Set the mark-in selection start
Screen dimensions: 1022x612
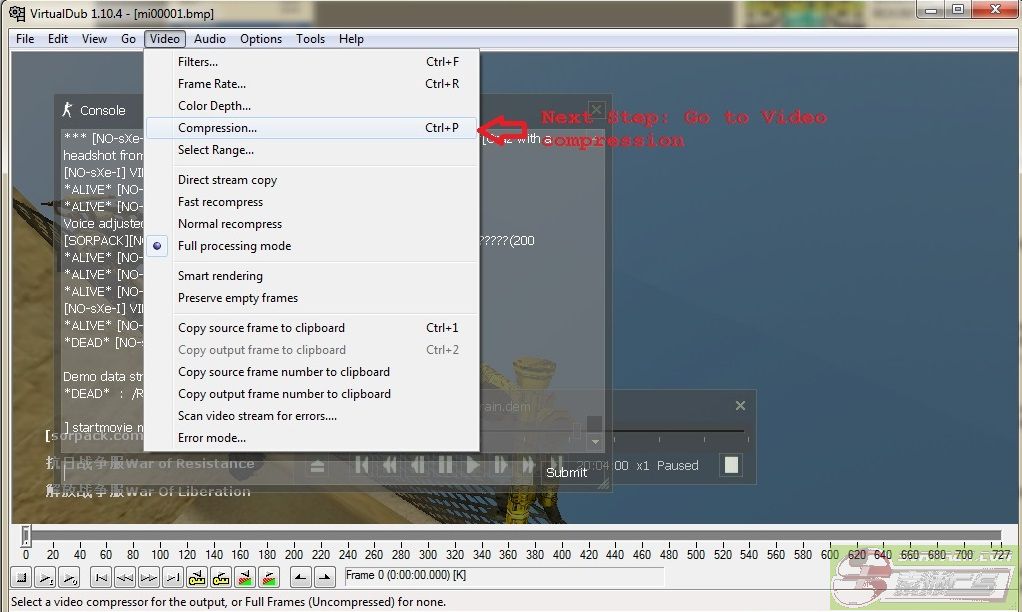[300, 577]
